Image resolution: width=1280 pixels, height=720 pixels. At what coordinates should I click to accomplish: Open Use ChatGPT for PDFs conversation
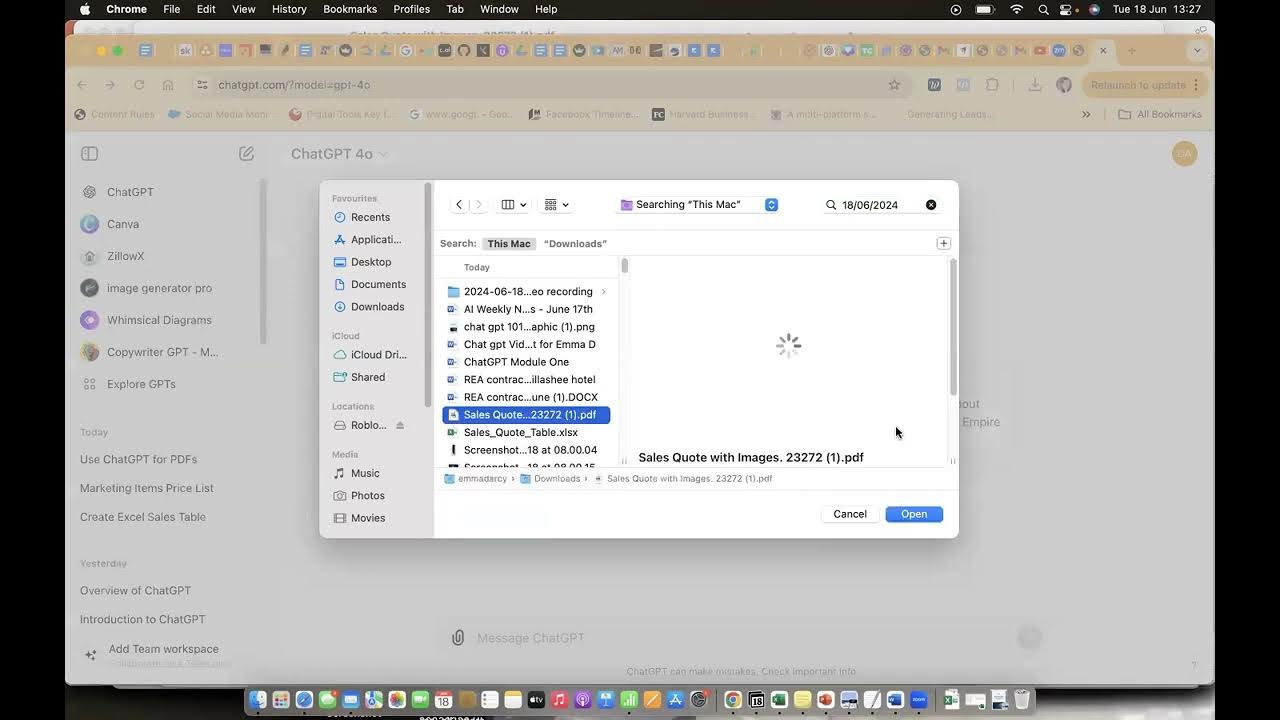click(139, 460)
